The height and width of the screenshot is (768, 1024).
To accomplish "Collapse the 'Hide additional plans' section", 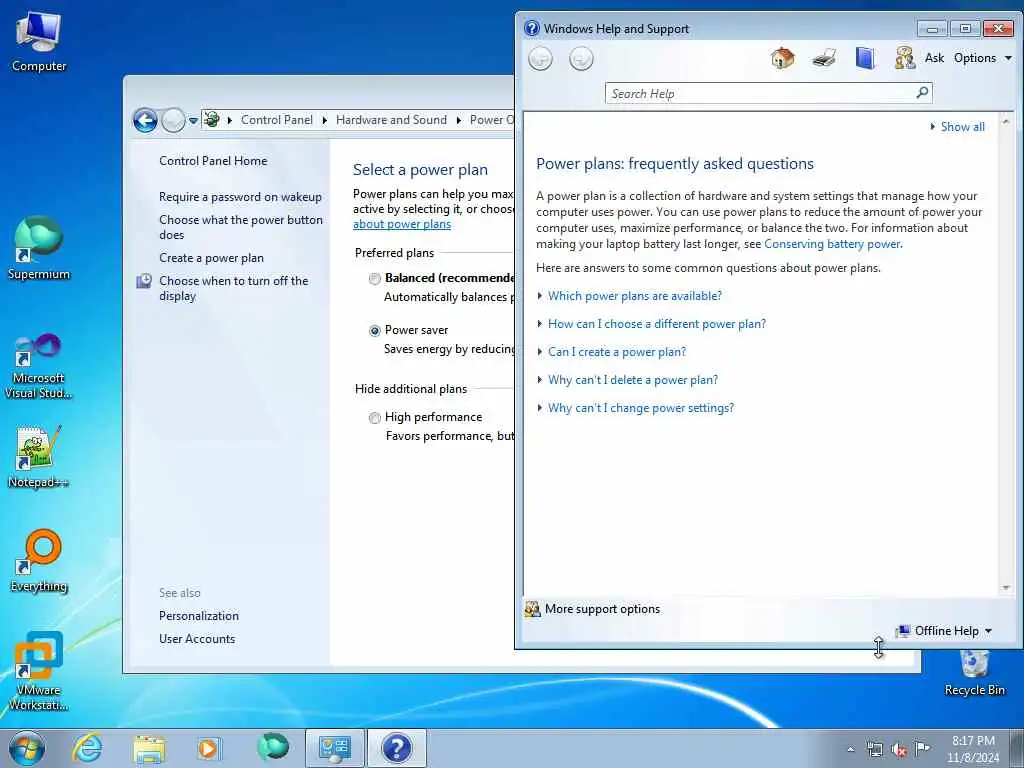I will click(411, 389).
